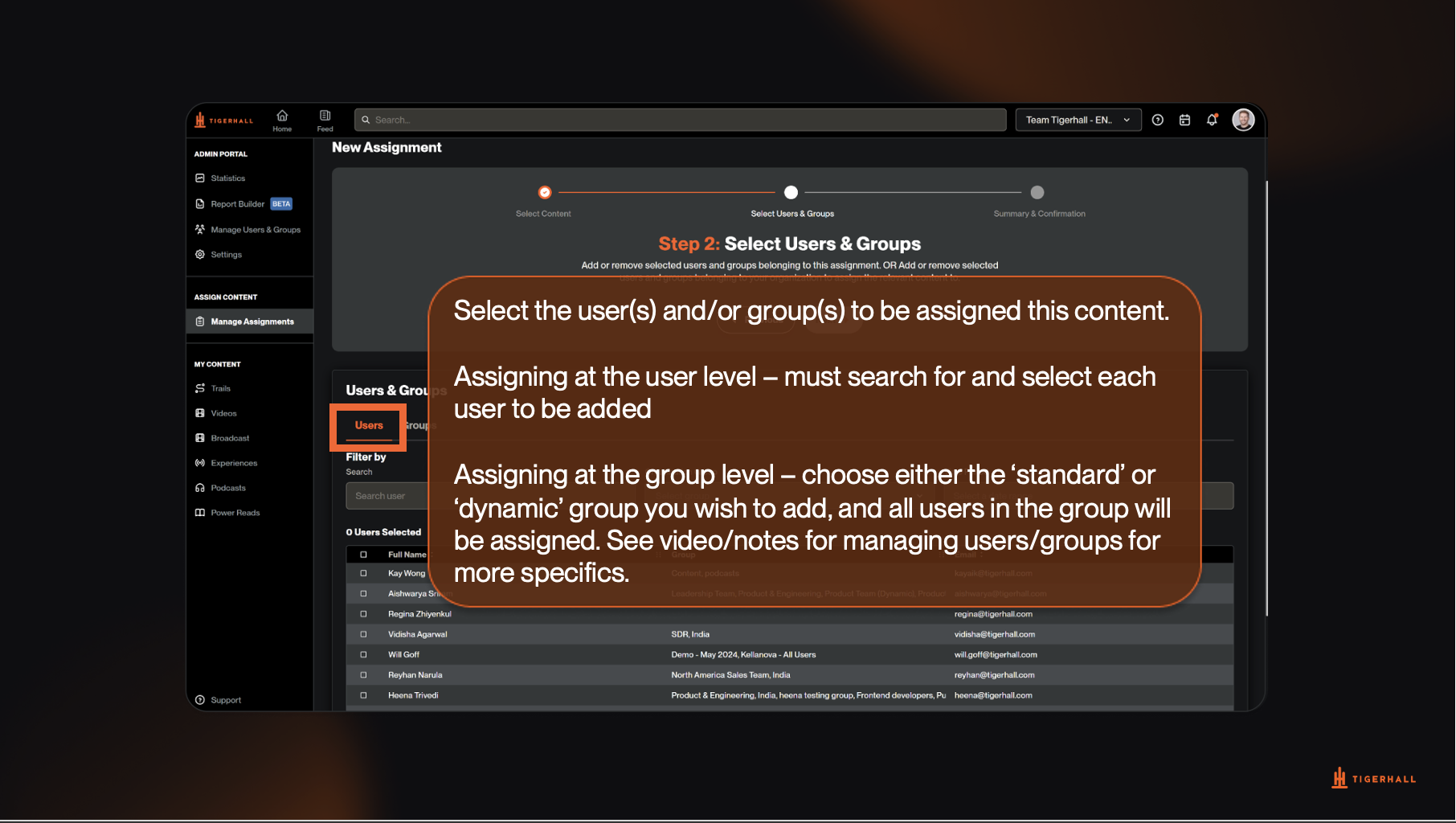Screen dimensions: 1456x823
Task: Click the Experiences icon in My Content
Action: coord(200,464)
